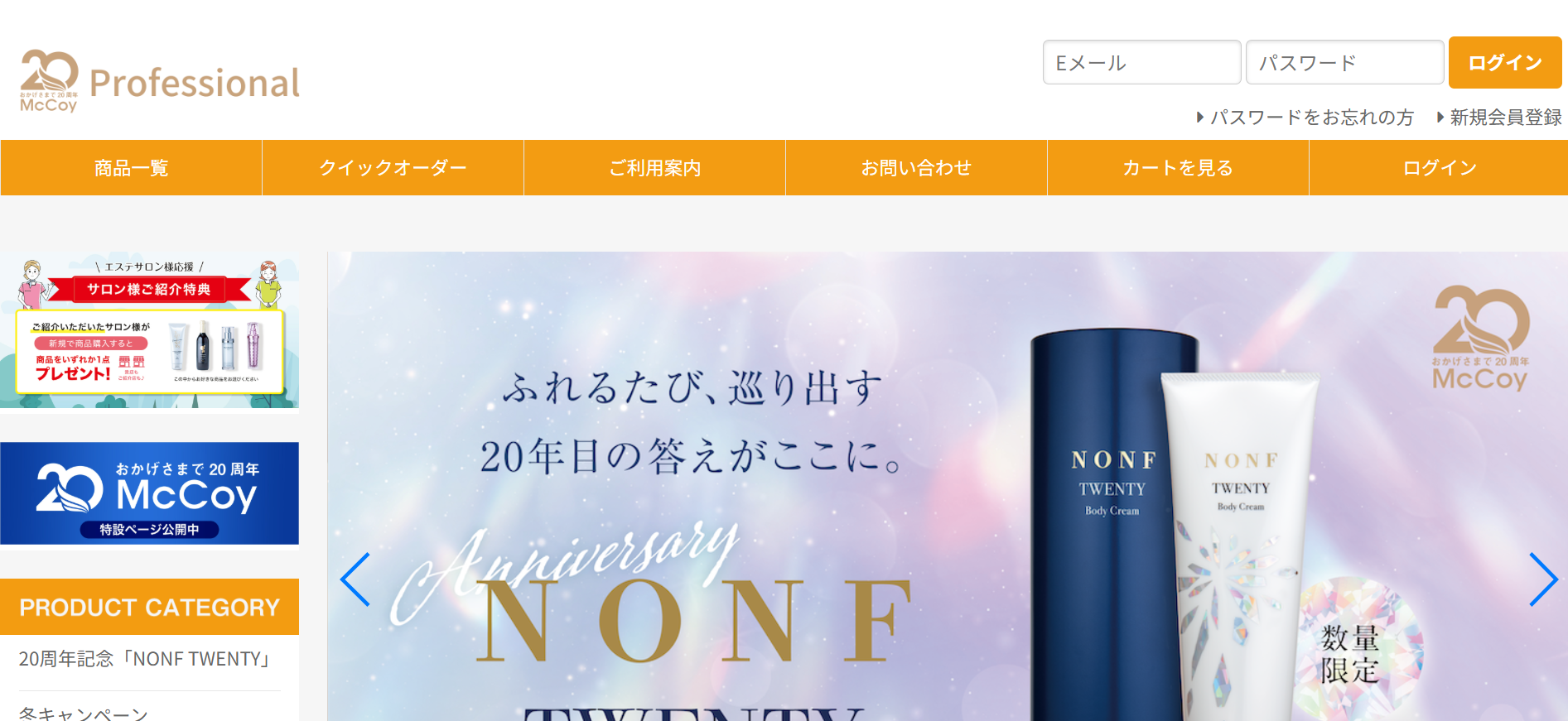Screen dimensions: 1568x721
Task: Advance to the next carousel slide arrow
Action: (1542, 579)
